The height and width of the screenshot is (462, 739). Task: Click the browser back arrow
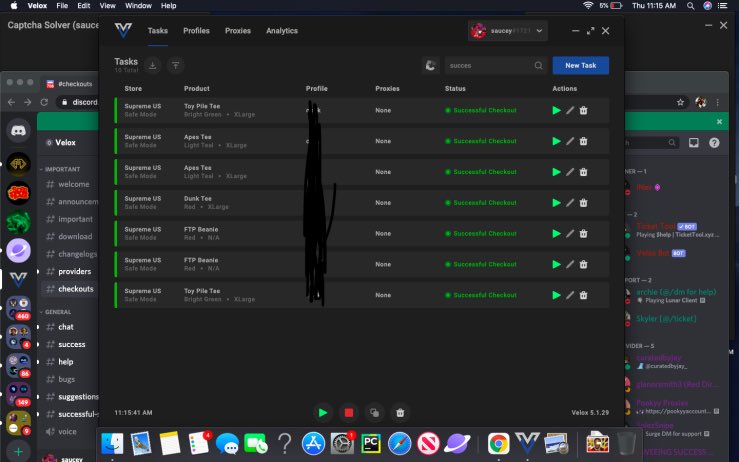[12, 102]
